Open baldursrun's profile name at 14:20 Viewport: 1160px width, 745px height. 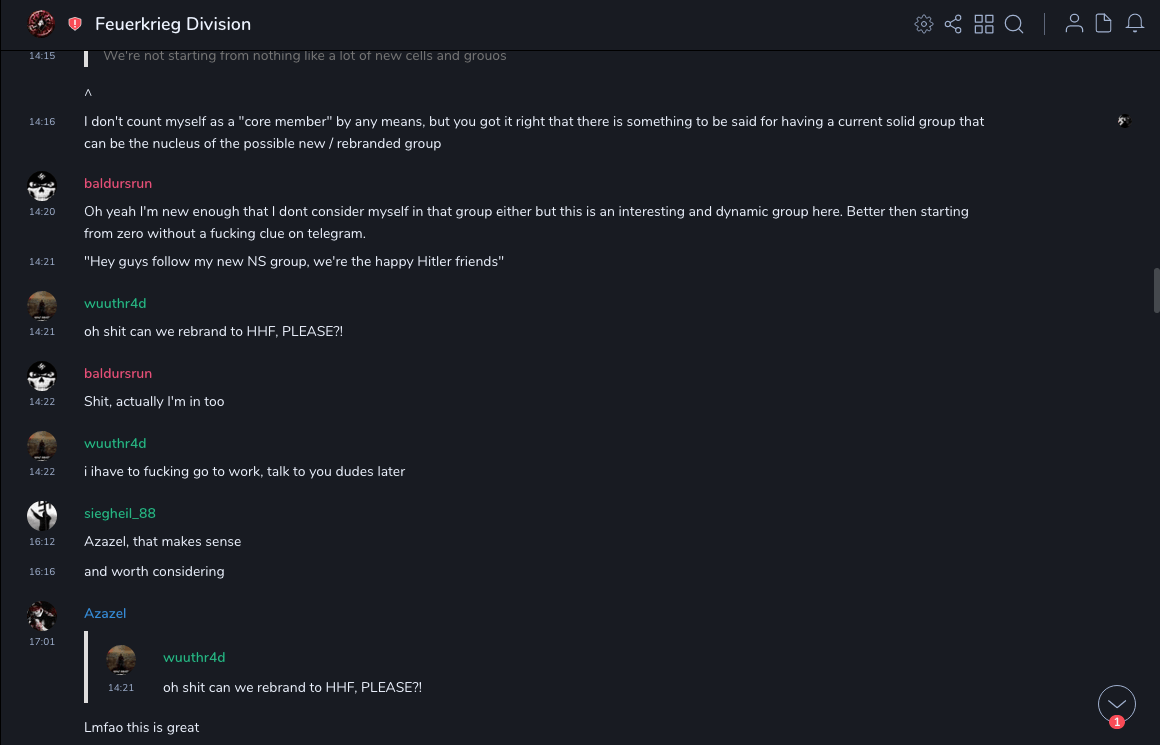click(118, 184)
